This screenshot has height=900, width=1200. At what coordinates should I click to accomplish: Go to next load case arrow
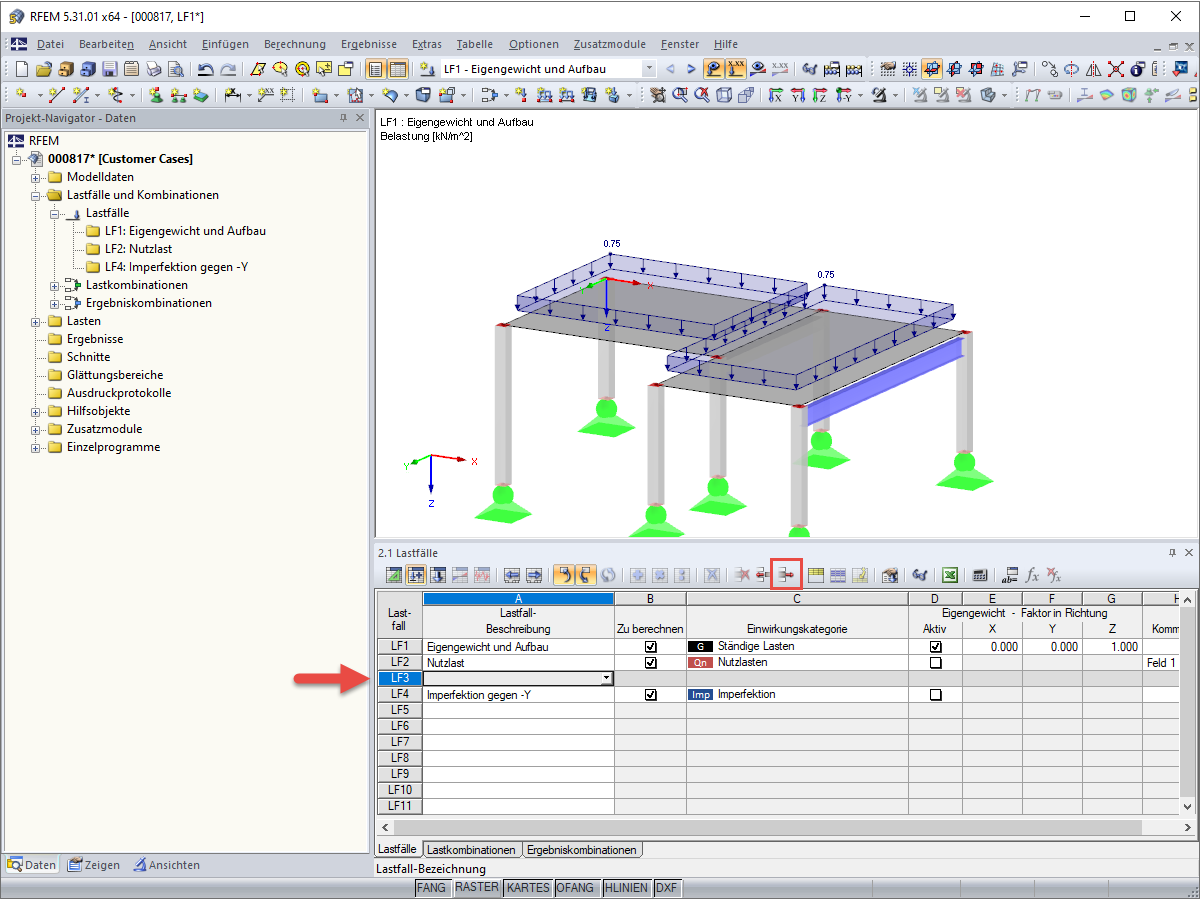tap(691, 69)
